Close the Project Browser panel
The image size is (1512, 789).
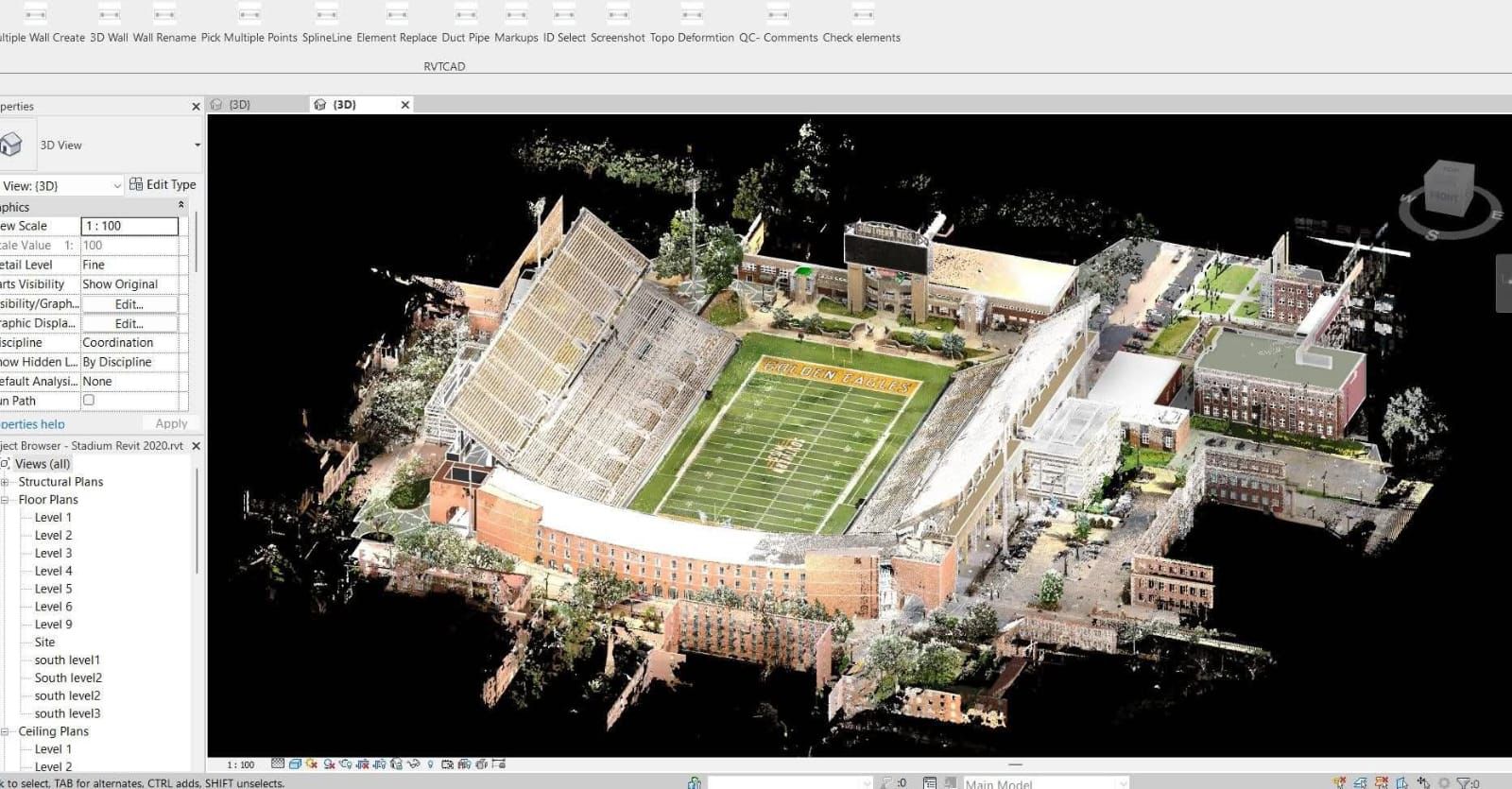(197, 446)
